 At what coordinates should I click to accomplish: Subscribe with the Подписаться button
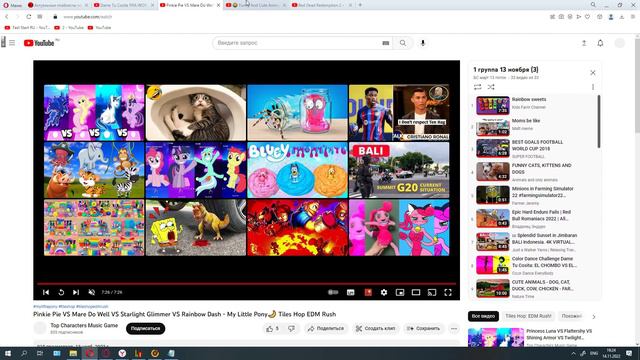coord(145,329)
